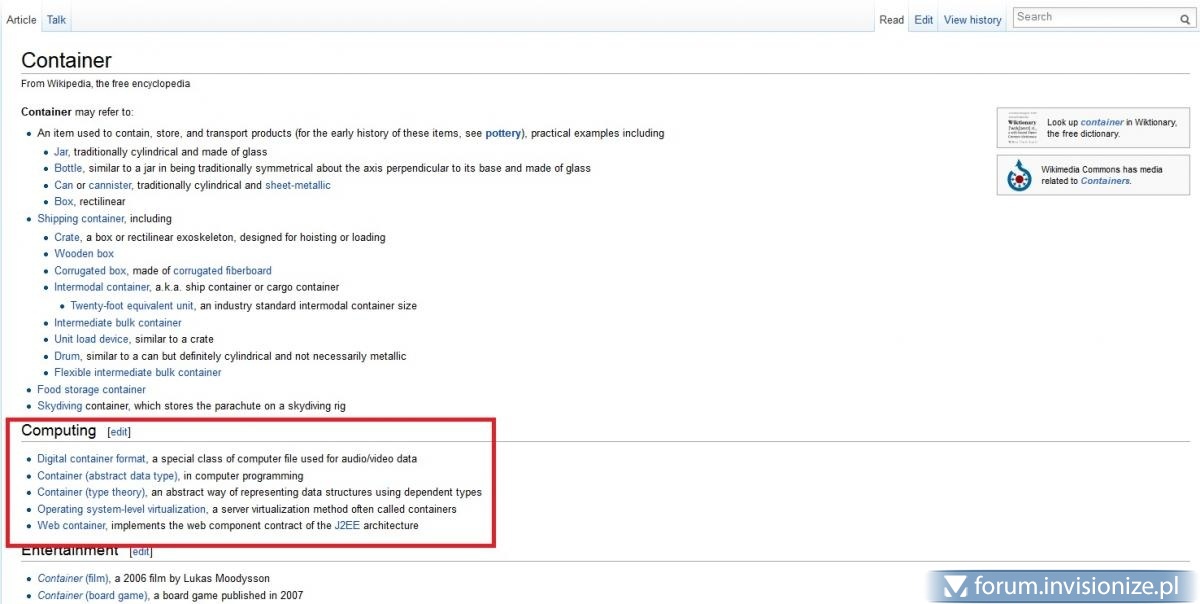Look up container in Wiktionary link

(x=1101, y=122)
